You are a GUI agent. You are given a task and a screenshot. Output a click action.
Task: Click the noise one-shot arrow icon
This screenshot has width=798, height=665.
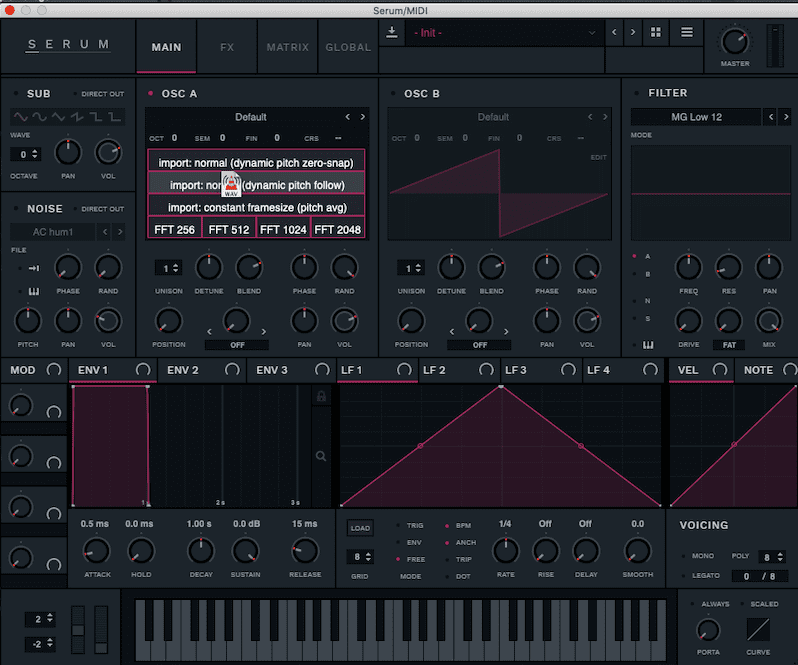pos(34,268)
